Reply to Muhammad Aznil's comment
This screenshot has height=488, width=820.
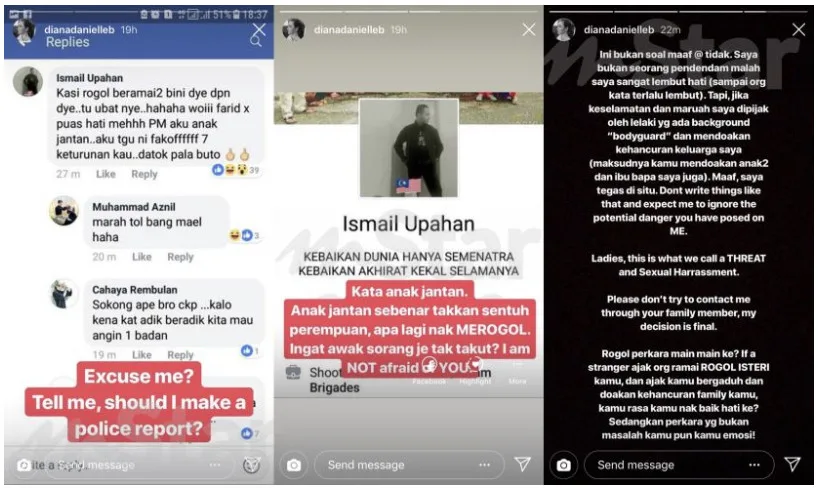(x=180, y=257)
